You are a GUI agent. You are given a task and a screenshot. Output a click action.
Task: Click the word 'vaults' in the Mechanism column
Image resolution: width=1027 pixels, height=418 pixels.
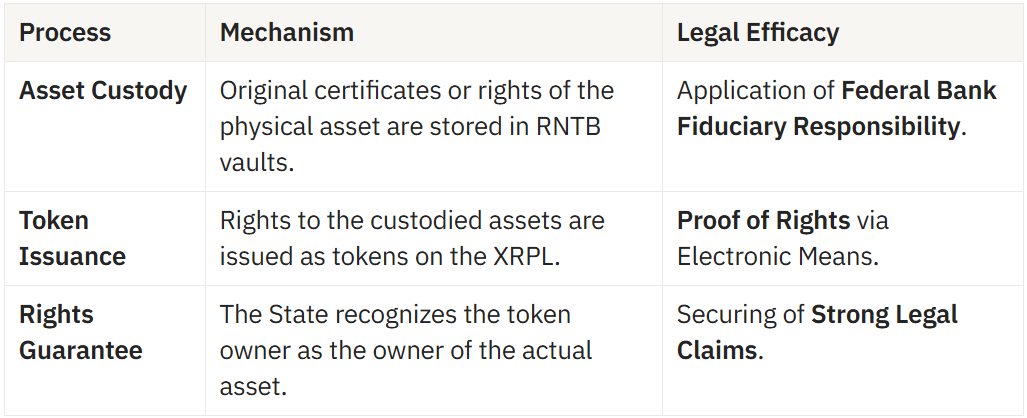point(254,163)
